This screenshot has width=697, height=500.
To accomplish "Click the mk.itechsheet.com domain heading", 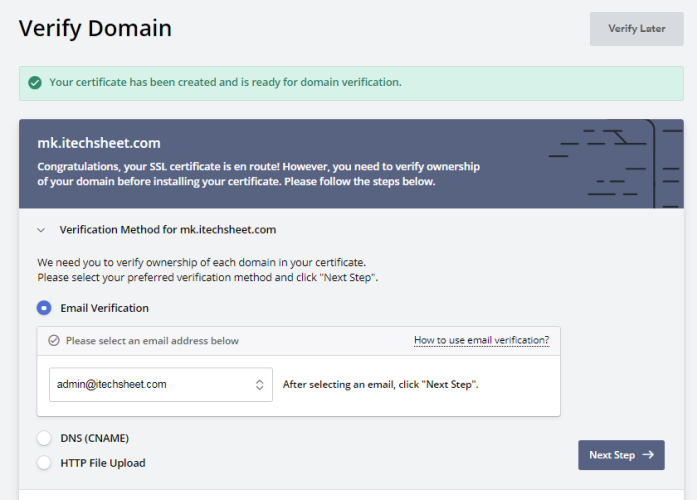I will (99, 143).
